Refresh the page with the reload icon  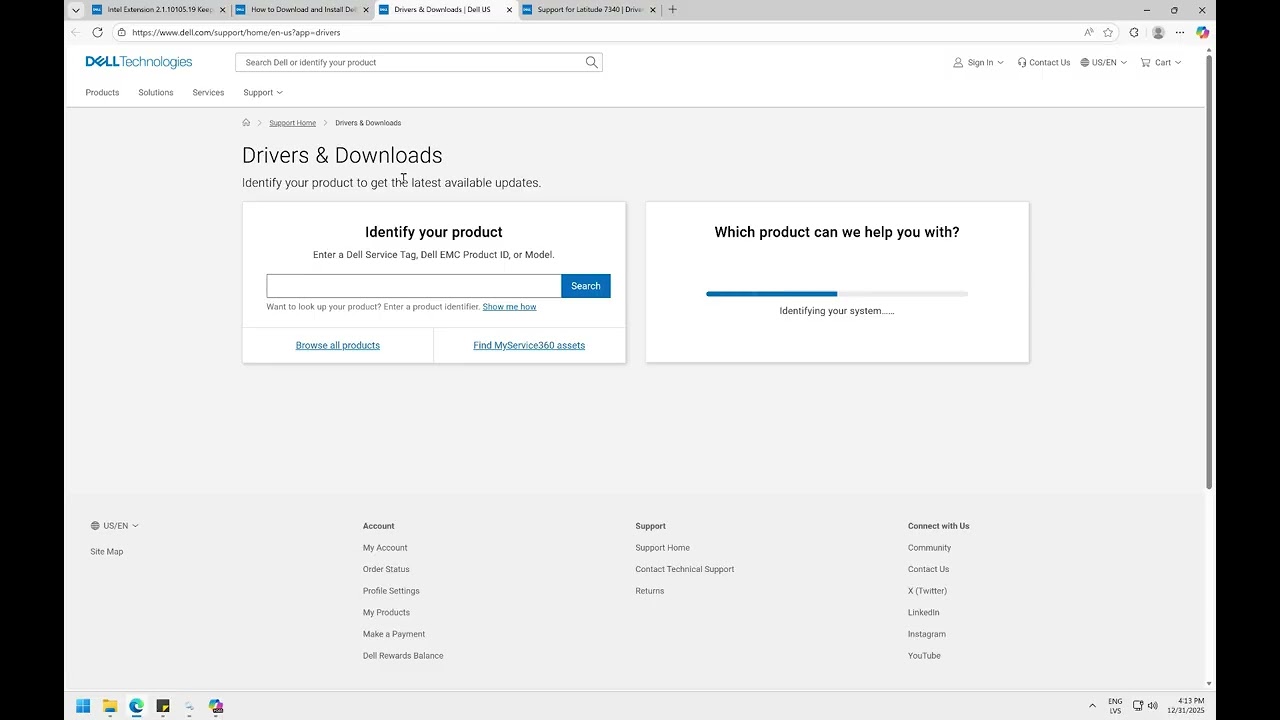97,32
